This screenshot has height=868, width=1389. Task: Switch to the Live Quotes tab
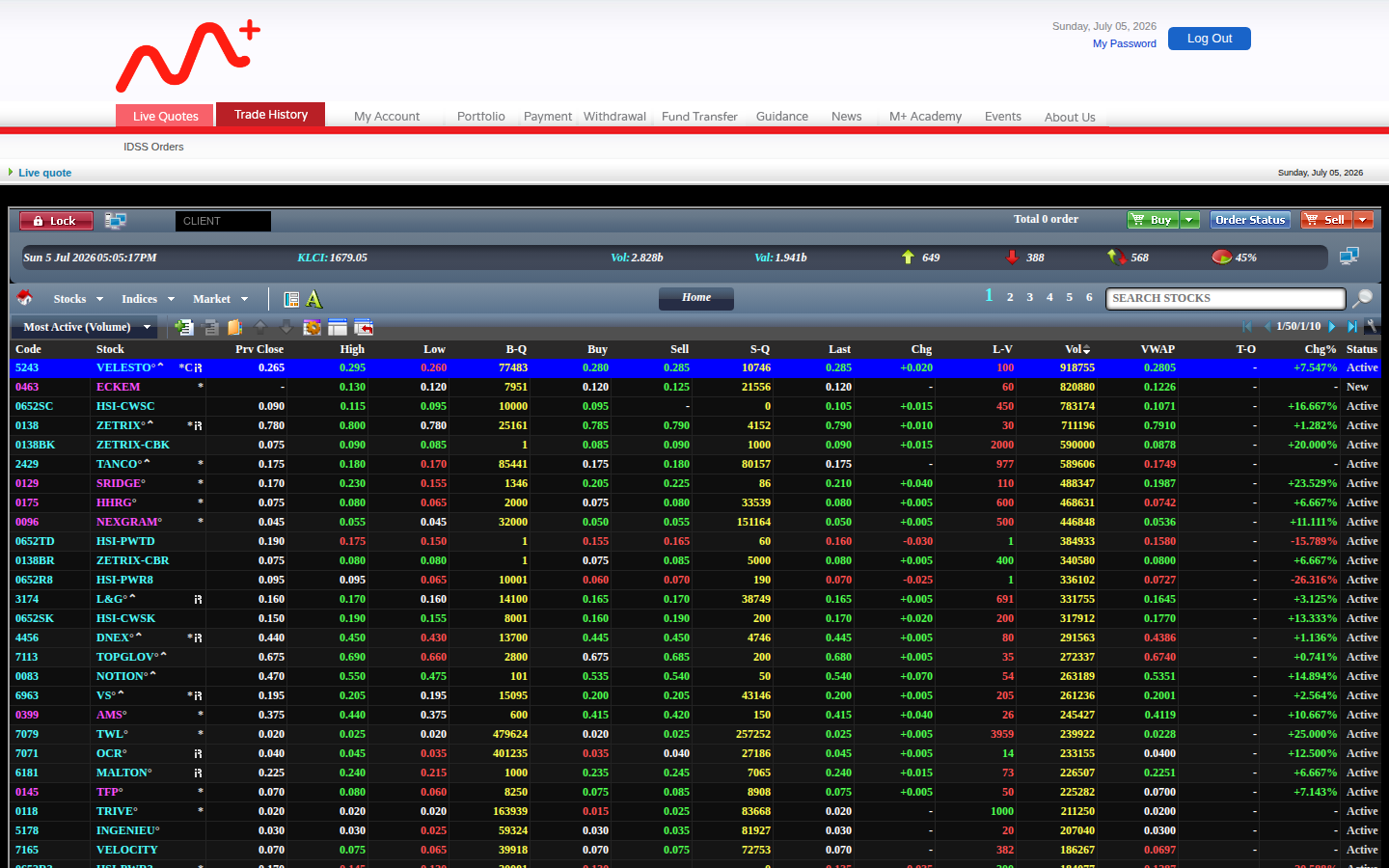(166, 116)
